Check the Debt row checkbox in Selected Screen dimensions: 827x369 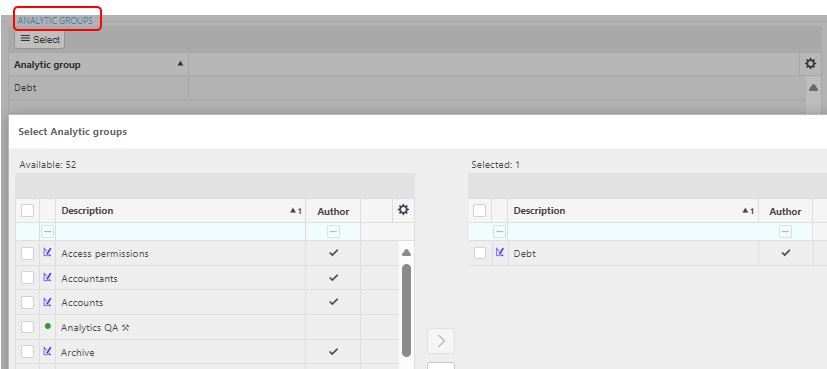[479, 254]
